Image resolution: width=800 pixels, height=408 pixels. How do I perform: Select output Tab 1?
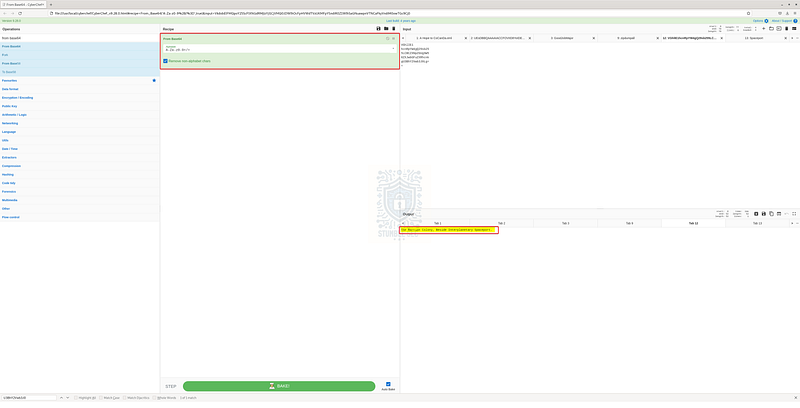pos(437,223)
